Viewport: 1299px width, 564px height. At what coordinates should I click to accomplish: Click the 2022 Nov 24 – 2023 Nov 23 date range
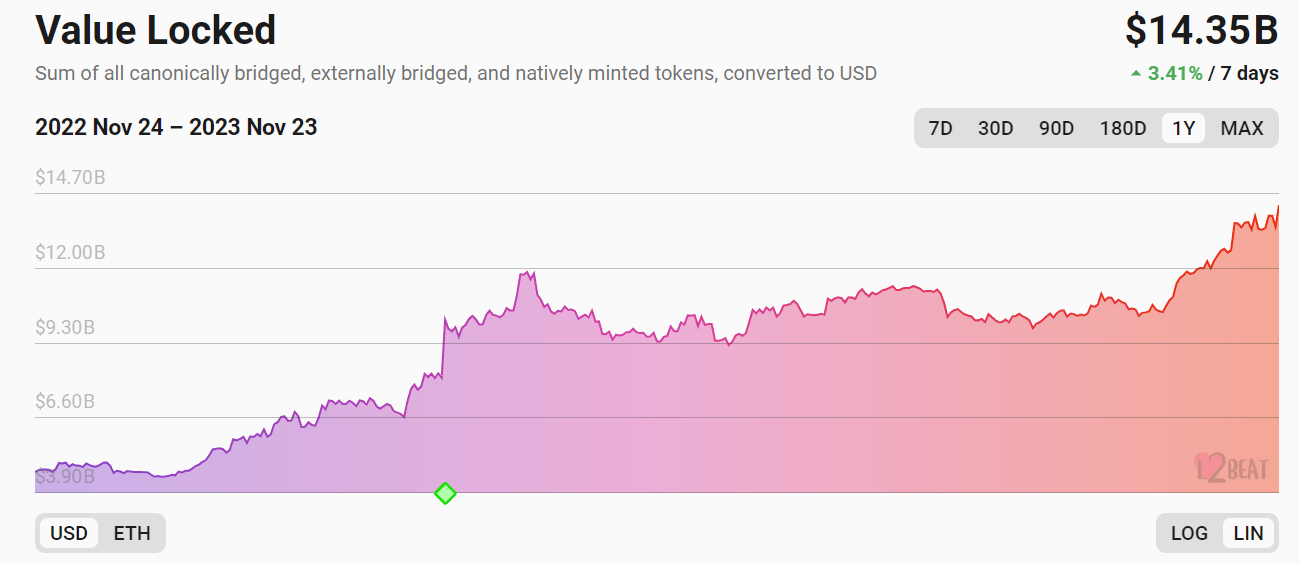[176, 127]
